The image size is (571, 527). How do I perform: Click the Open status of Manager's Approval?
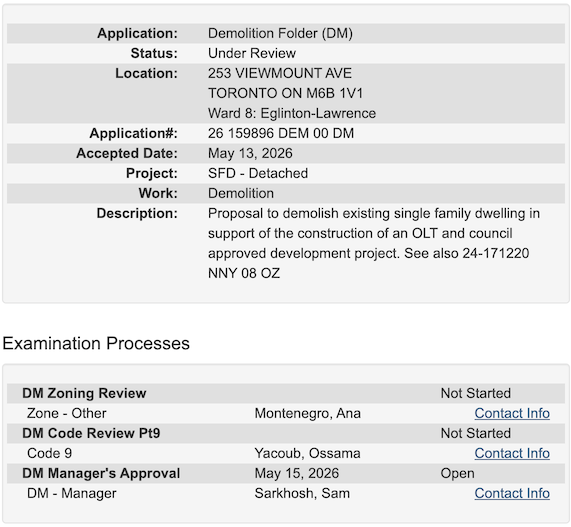(457, 473)
